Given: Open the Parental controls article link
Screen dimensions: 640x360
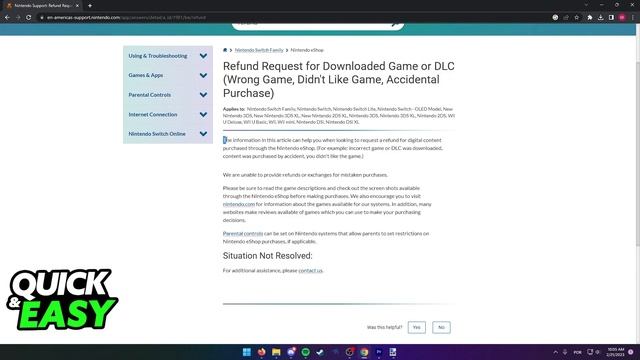Looking at the screenshot, I should pyautogui.click(x=243, y=233).
